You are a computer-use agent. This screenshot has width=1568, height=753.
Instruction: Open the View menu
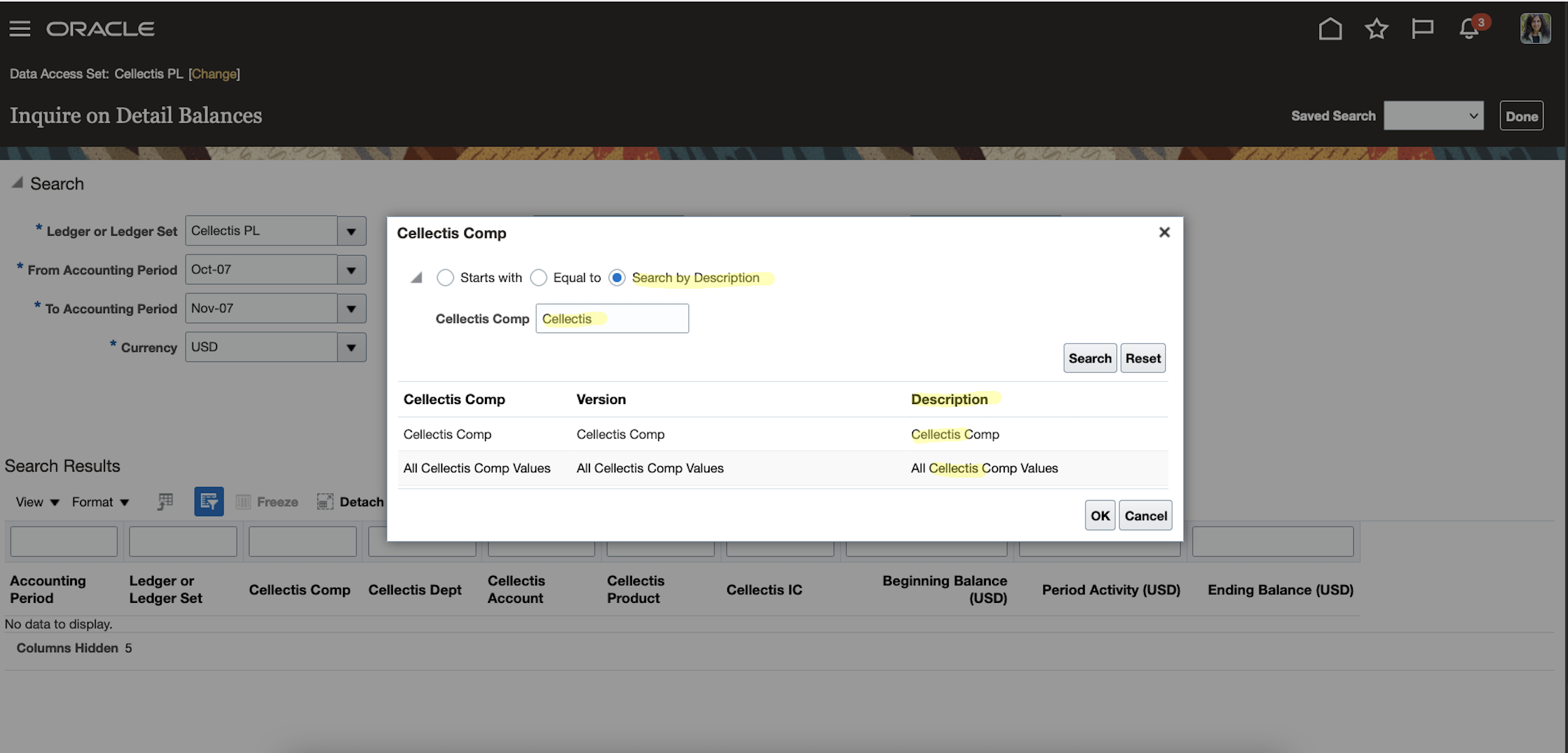37,502
